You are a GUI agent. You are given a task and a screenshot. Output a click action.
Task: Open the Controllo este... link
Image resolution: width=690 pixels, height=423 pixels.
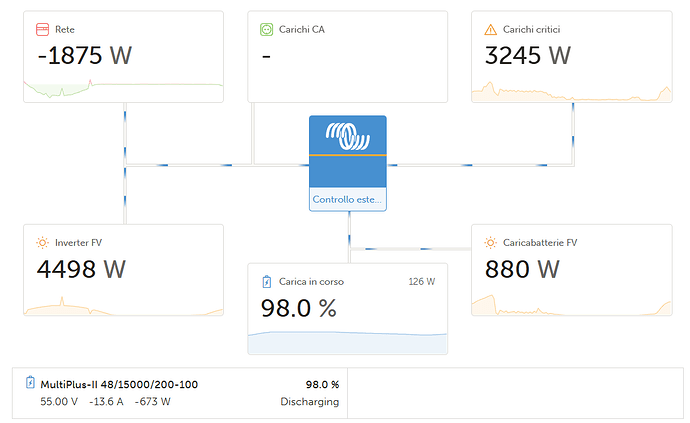pos(347,199)
